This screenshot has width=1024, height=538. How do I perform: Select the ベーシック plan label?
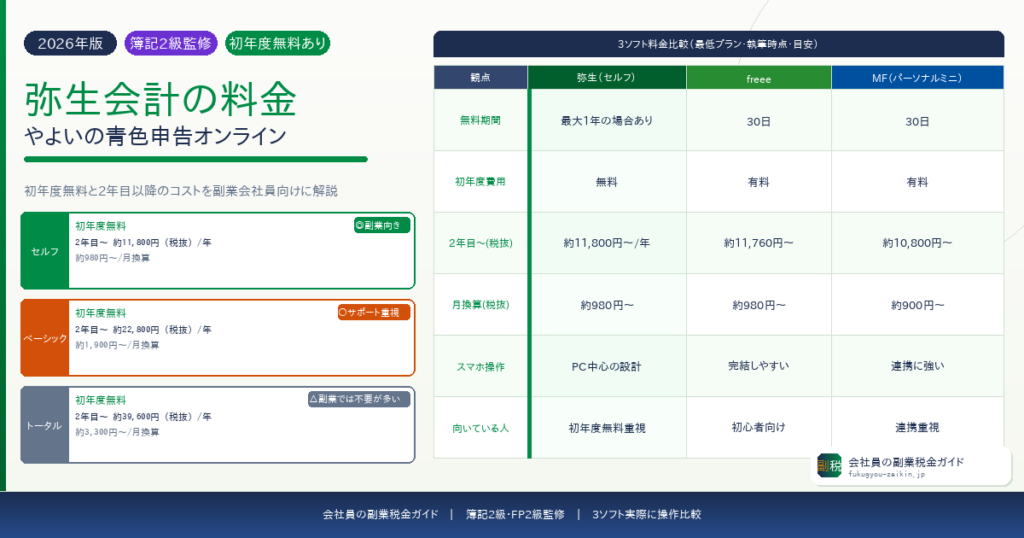[x=45, y=338]
